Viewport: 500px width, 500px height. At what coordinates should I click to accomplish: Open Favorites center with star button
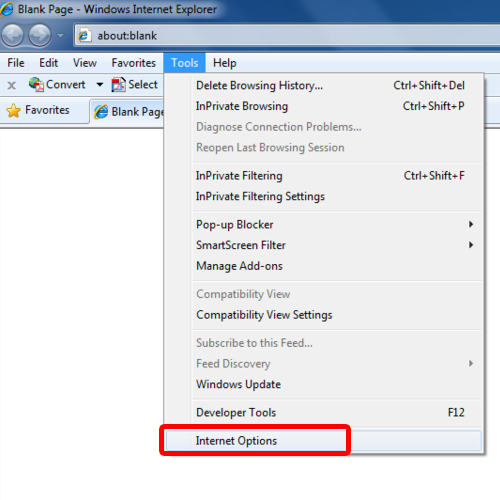tap(38, 110)
